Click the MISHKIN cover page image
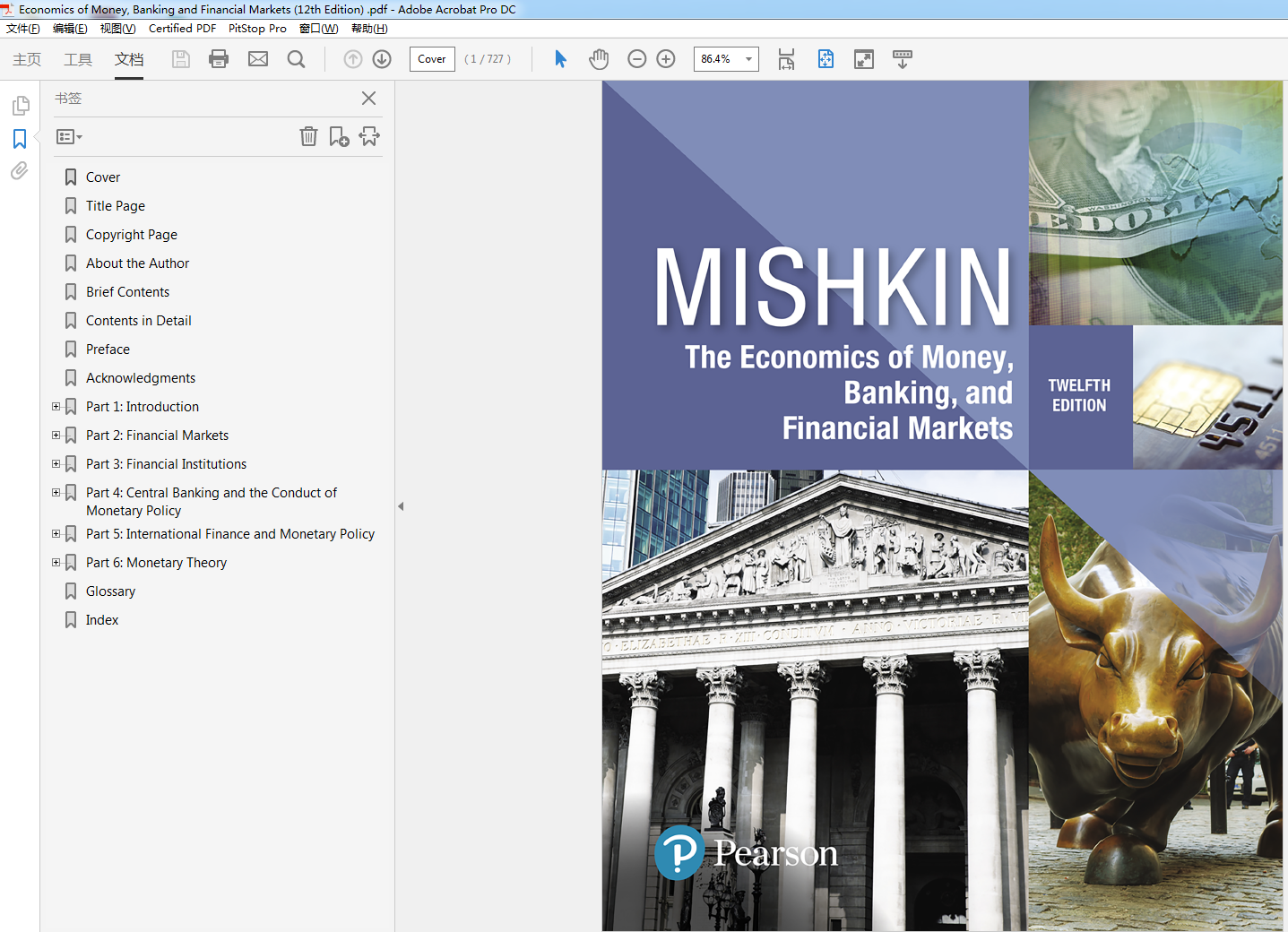 (x=943, y=506)
